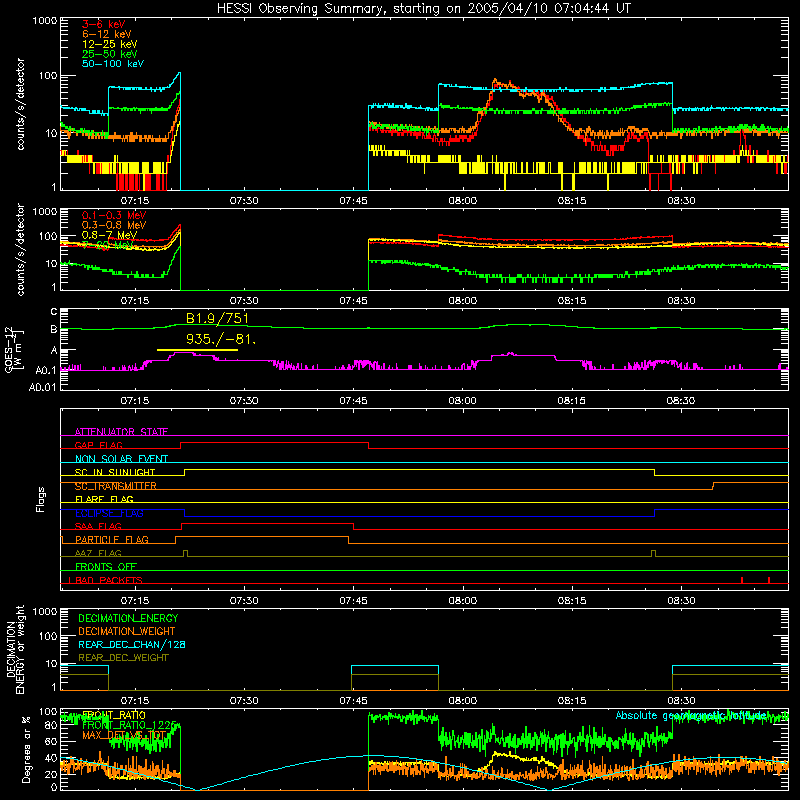Image resolution: width=800 pixels, height=800 pixels.
Task: Click the Absolute geomagnetic latitude label
Action: 691,716
